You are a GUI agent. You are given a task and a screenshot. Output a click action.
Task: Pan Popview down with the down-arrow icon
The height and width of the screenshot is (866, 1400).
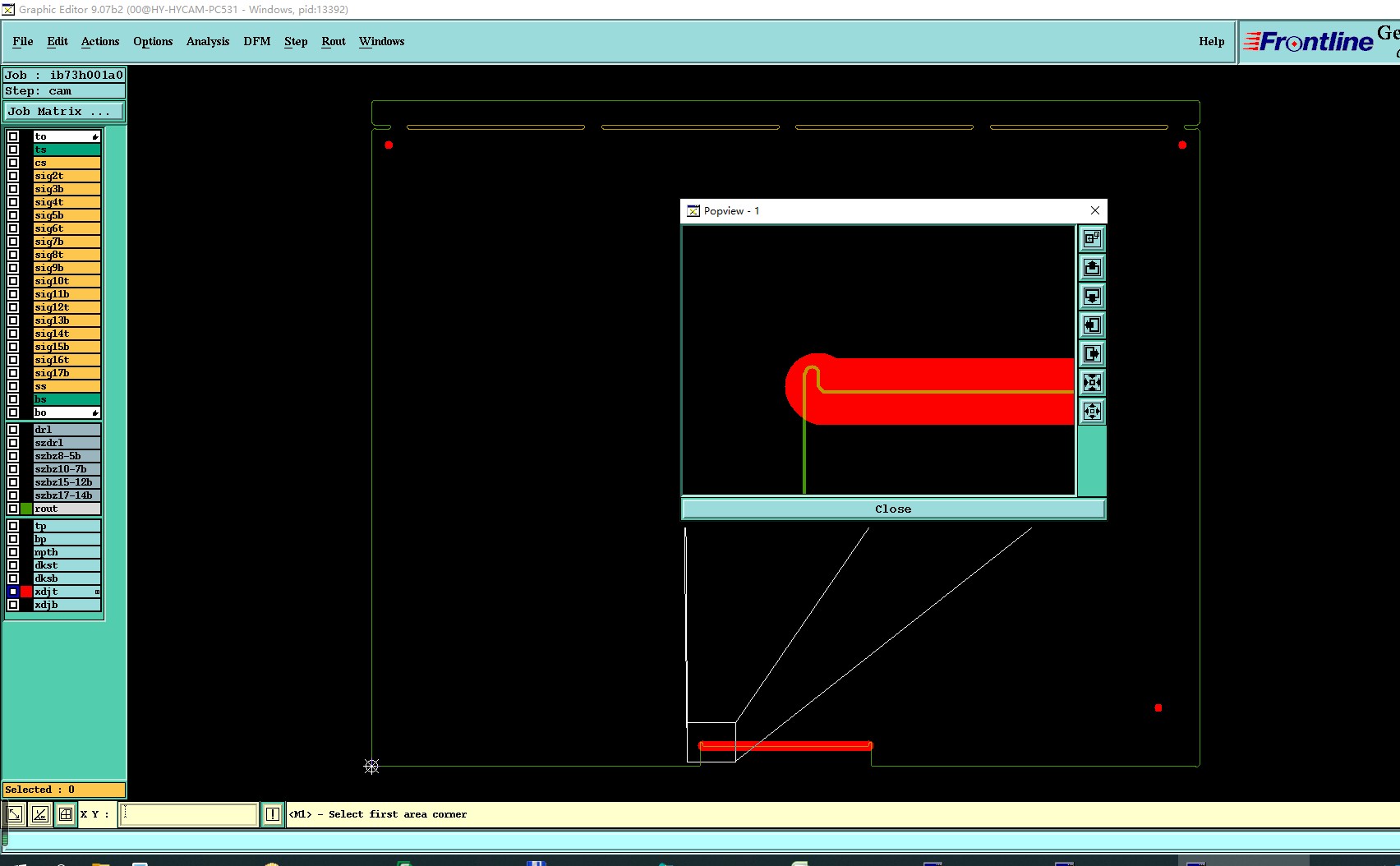[1092, 297]
